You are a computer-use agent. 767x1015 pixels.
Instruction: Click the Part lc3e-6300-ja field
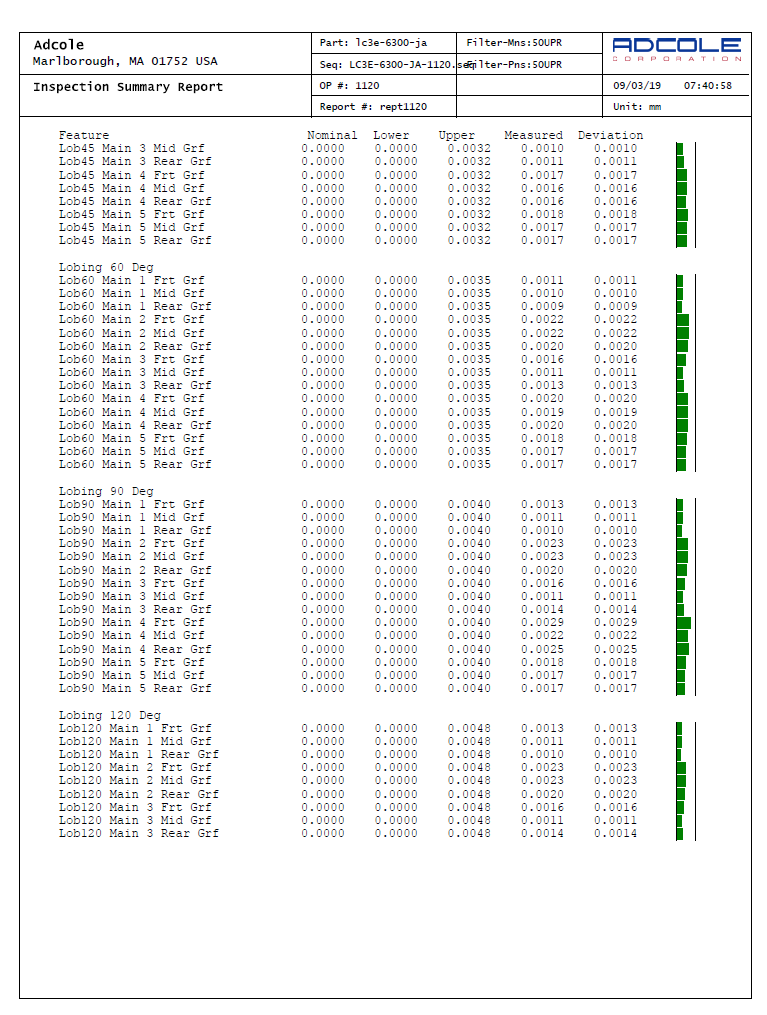[x=373, y=43]
